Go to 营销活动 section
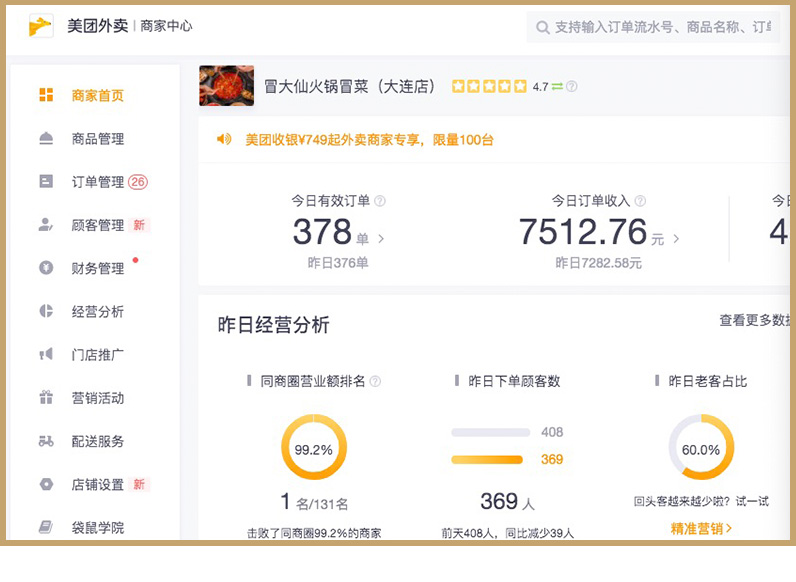796x582 pixels. 98,398
